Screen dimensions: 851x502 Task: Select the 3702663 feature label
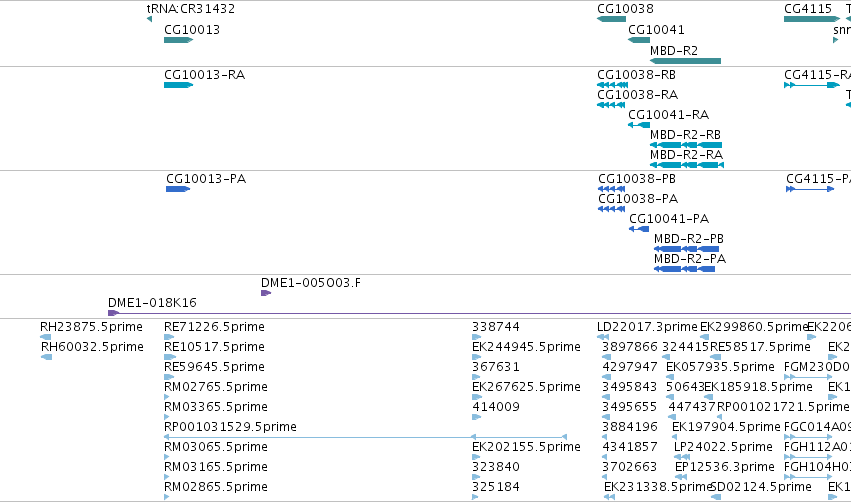630,467
